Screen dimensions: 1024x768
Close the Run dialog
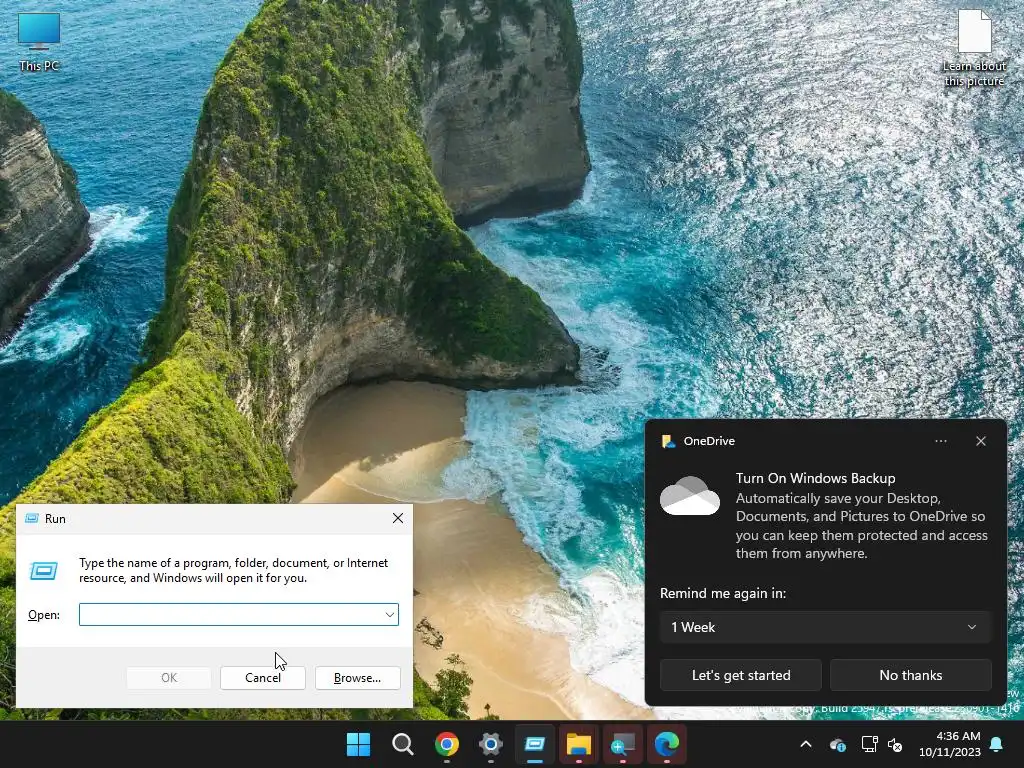tap(398, 518)
